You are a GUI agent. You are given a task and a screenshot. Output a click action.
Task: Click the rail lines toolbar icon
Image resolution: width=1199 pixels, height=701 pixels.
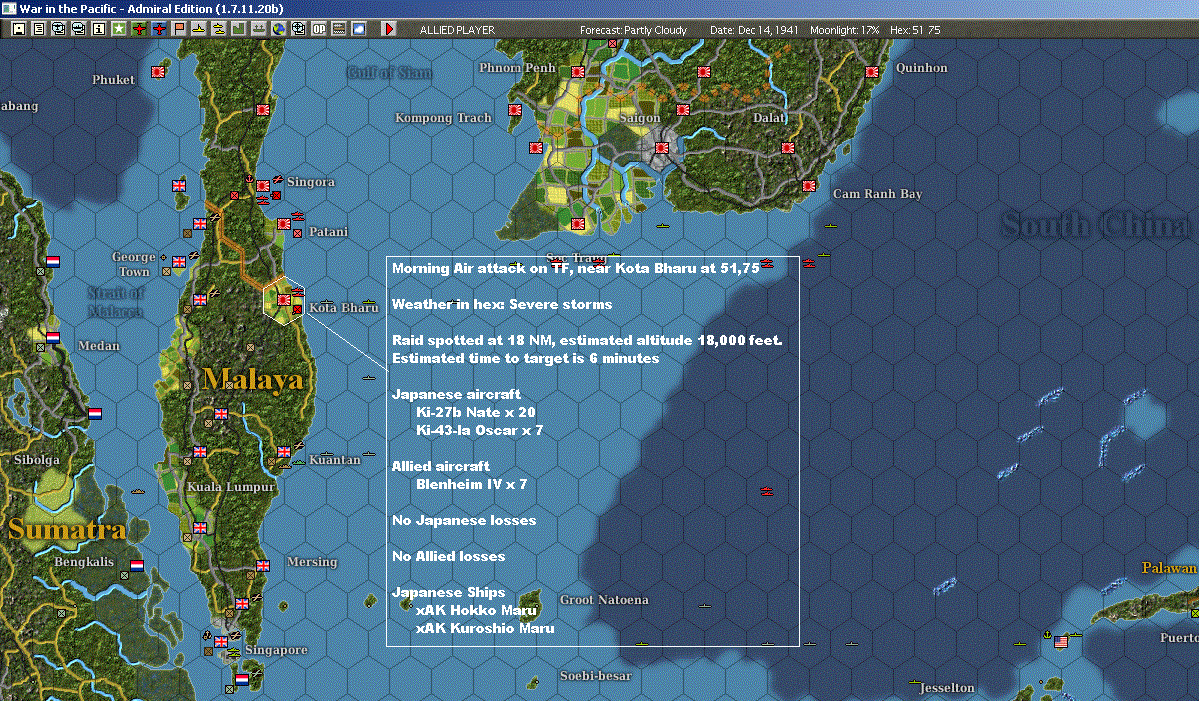tap(339, 29)
